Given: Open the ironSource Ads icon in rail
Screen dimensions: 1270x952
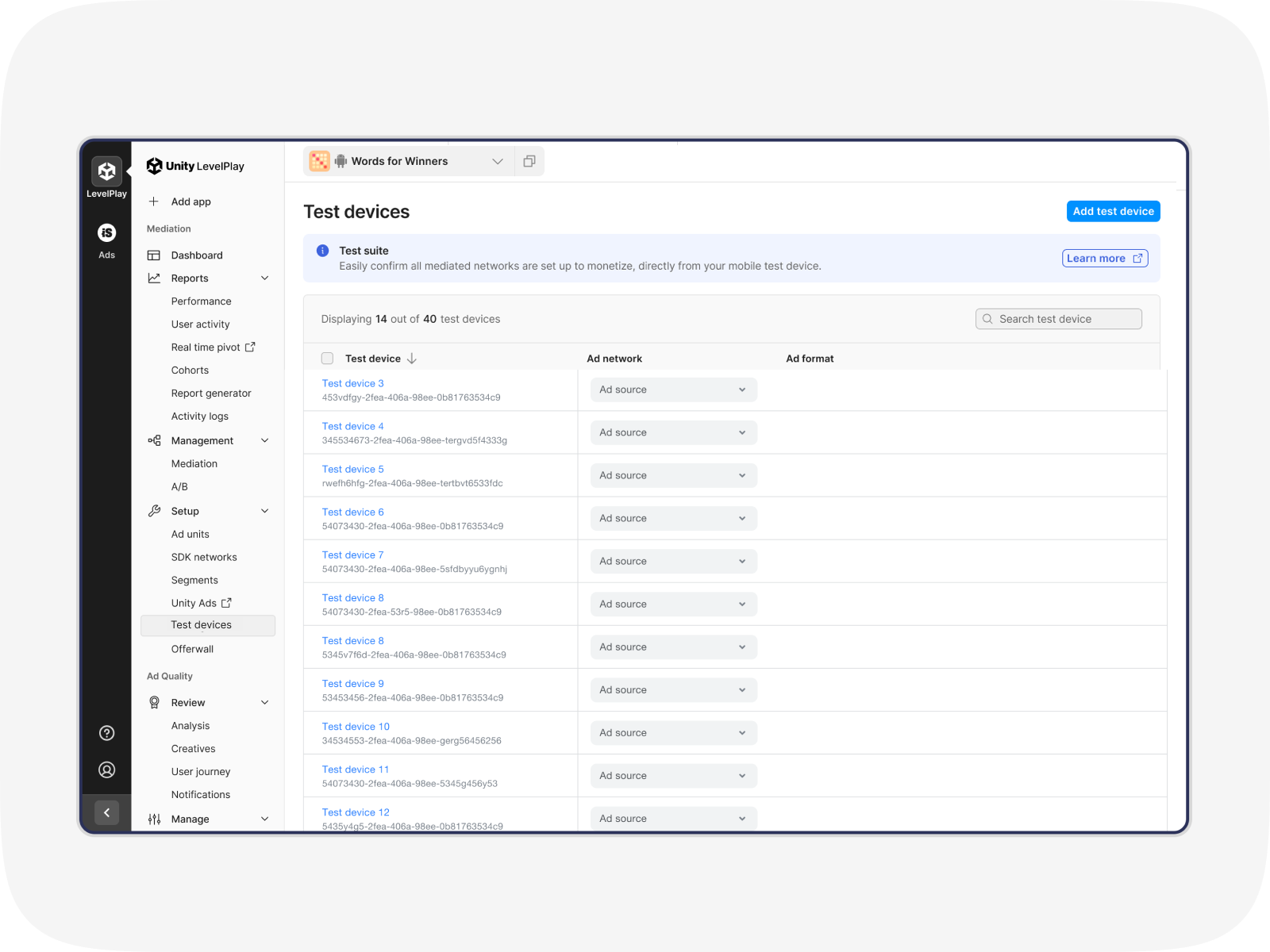Looking at the screenshot, I should point(106,233).
